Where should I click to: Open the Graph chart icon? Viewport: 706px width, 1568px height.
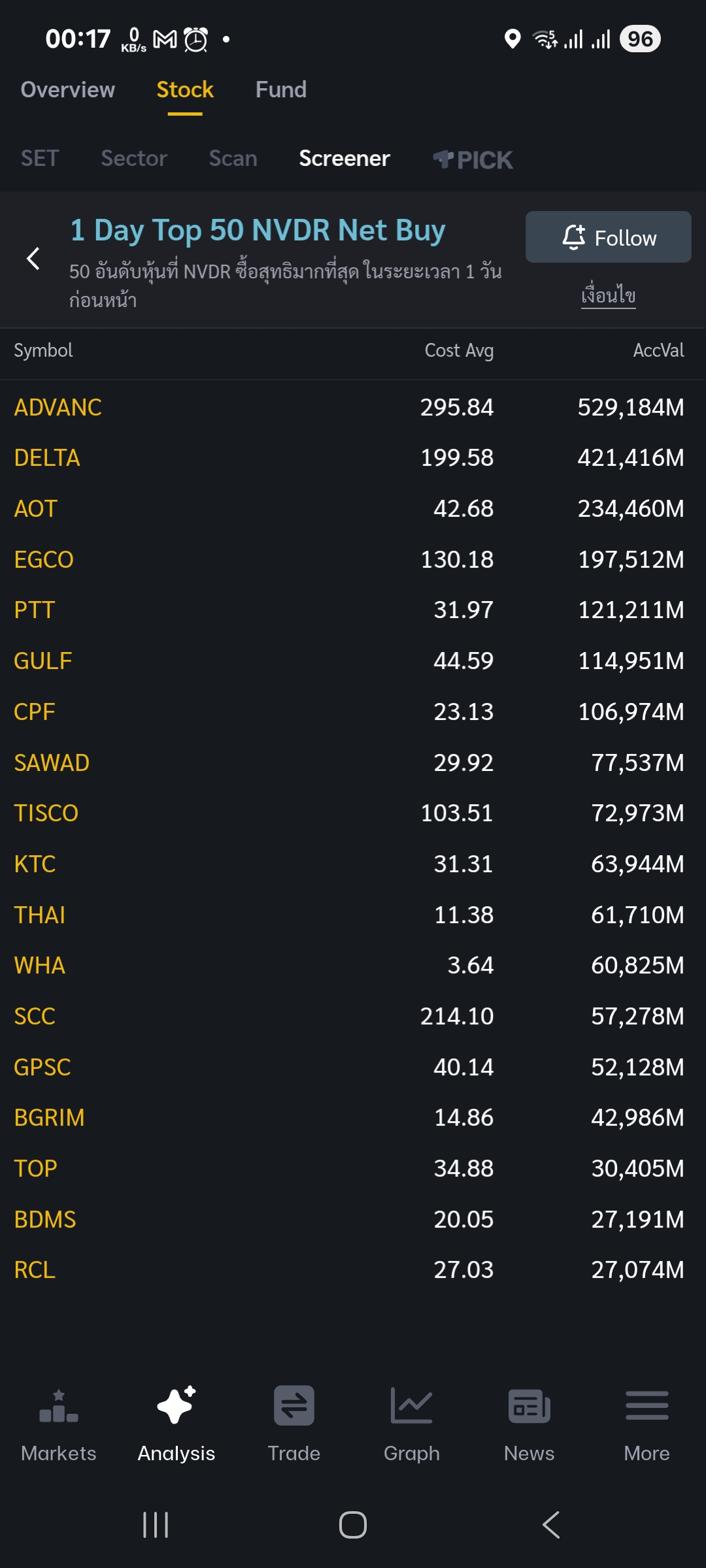[x=411, y=1407]
